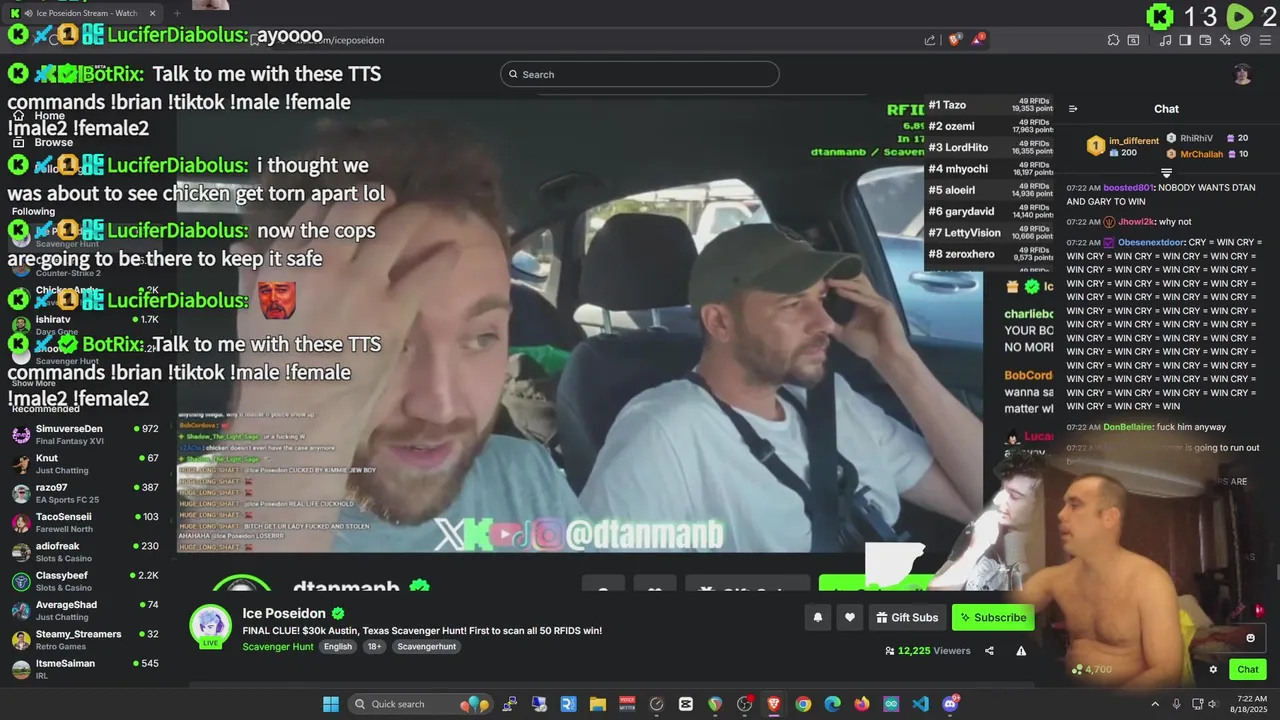Click Obesenextdoor username in chat
1280x720 pixels.
pos(1151,242)
